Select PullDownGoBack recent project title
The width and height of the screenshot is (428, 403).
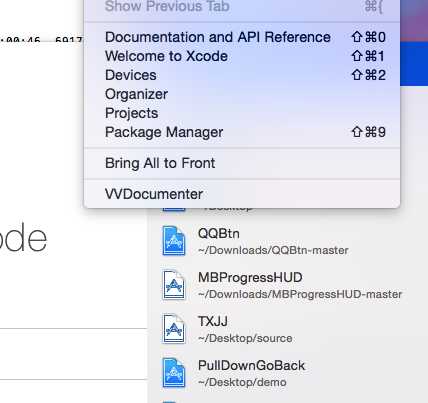(x=251, y=365)
